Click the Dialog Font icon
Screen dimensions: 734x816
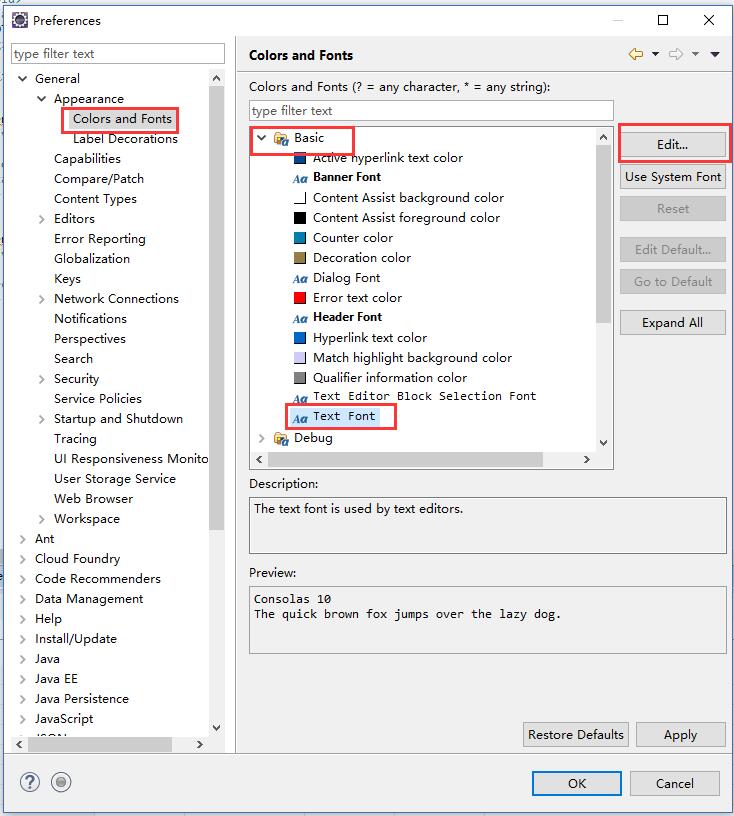click(300, 278)
